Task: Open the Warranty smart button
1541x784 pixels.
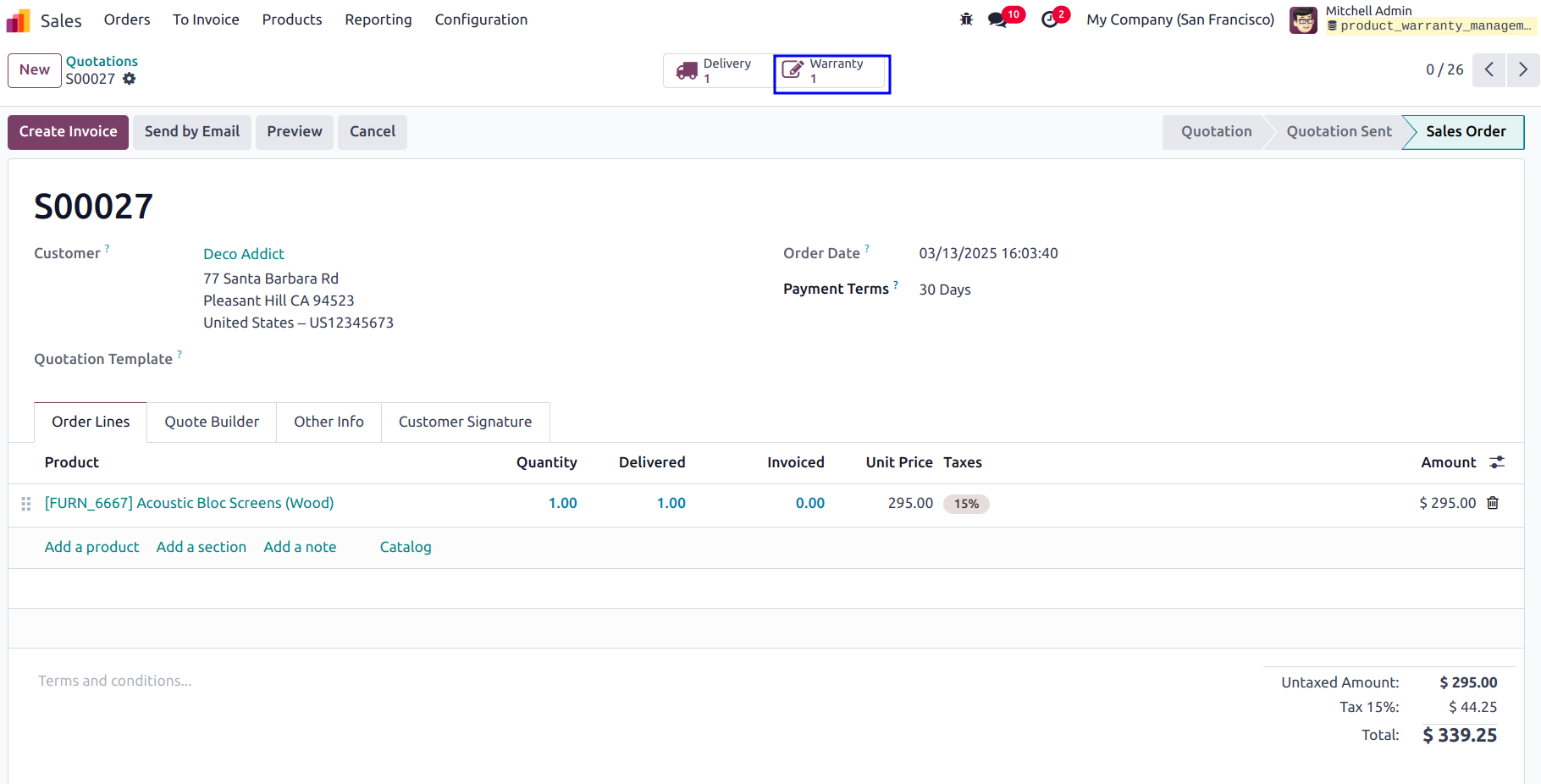Action: coord(831,71)
